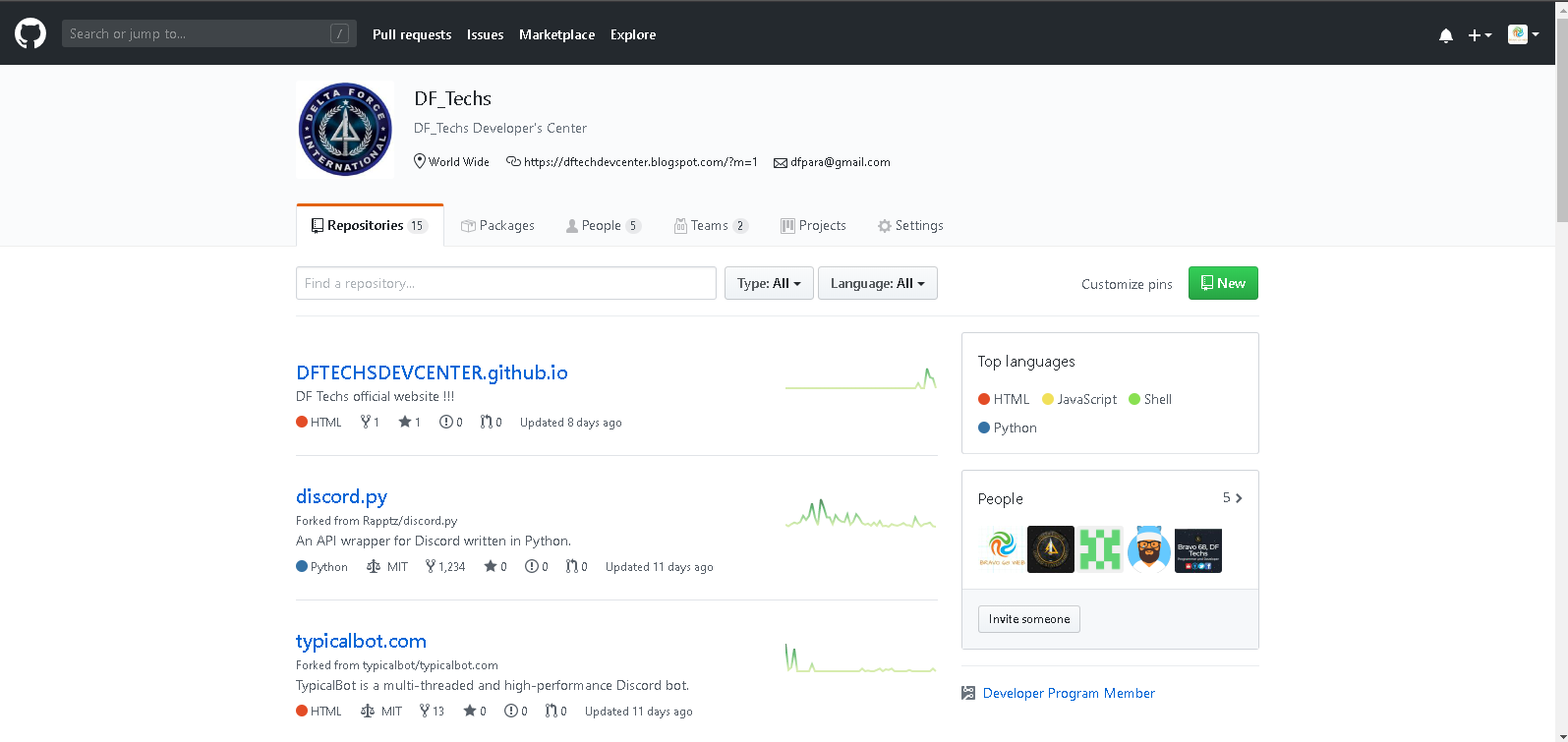Click the star icon for typicalbot.com
This screenshot has width=1568, height=742.
(x=469, y=711)
